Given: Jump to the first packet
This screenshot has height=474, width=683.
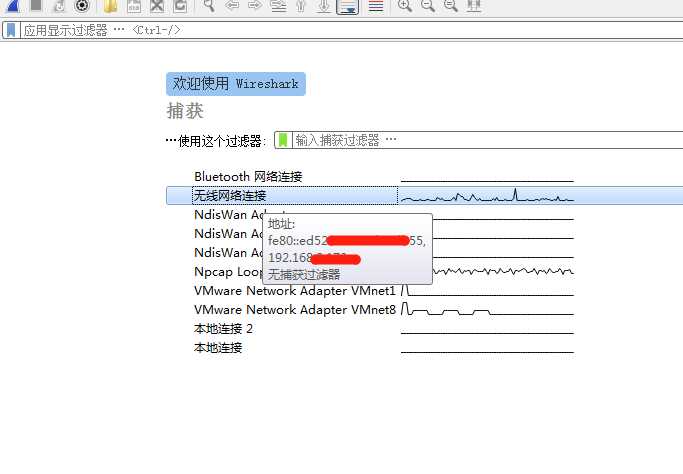Looking at the screenshot, I should tap(301, 5).
